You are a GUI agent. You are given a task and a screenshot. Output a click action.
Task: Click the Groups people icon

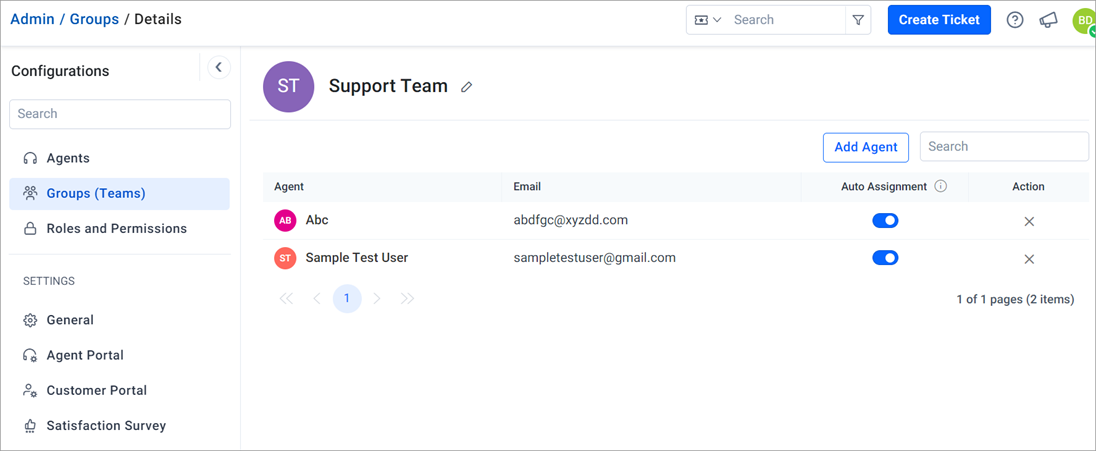[x=30, y=194]
